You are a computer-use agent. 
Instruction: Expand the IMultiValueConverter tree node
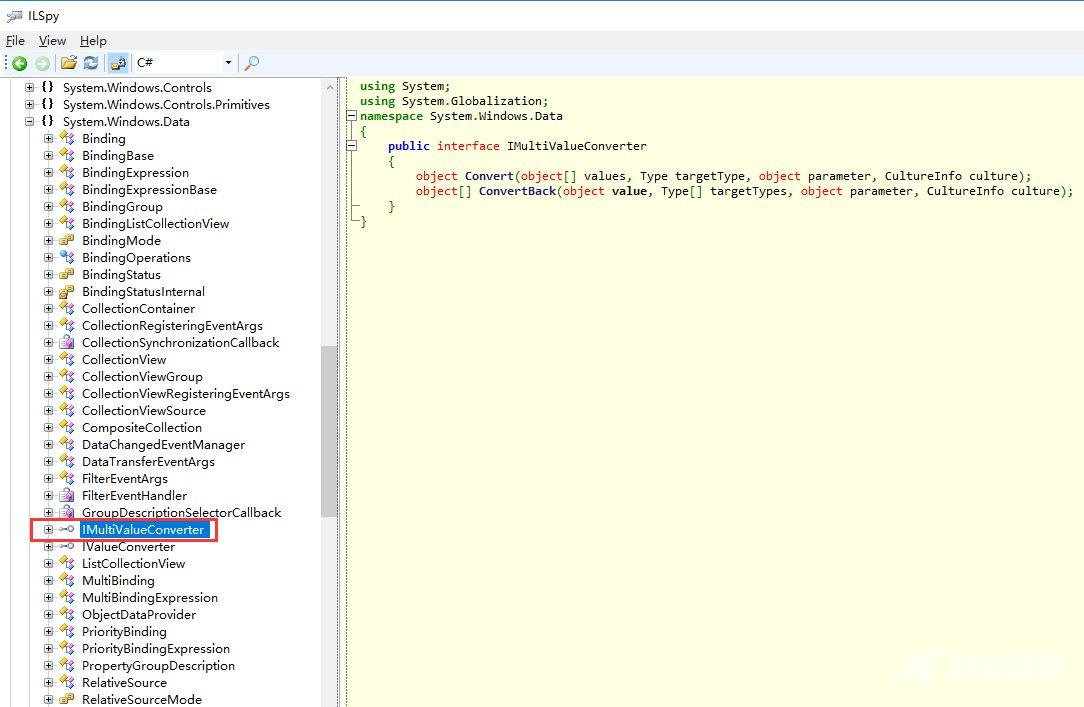(x=48, y=530)
